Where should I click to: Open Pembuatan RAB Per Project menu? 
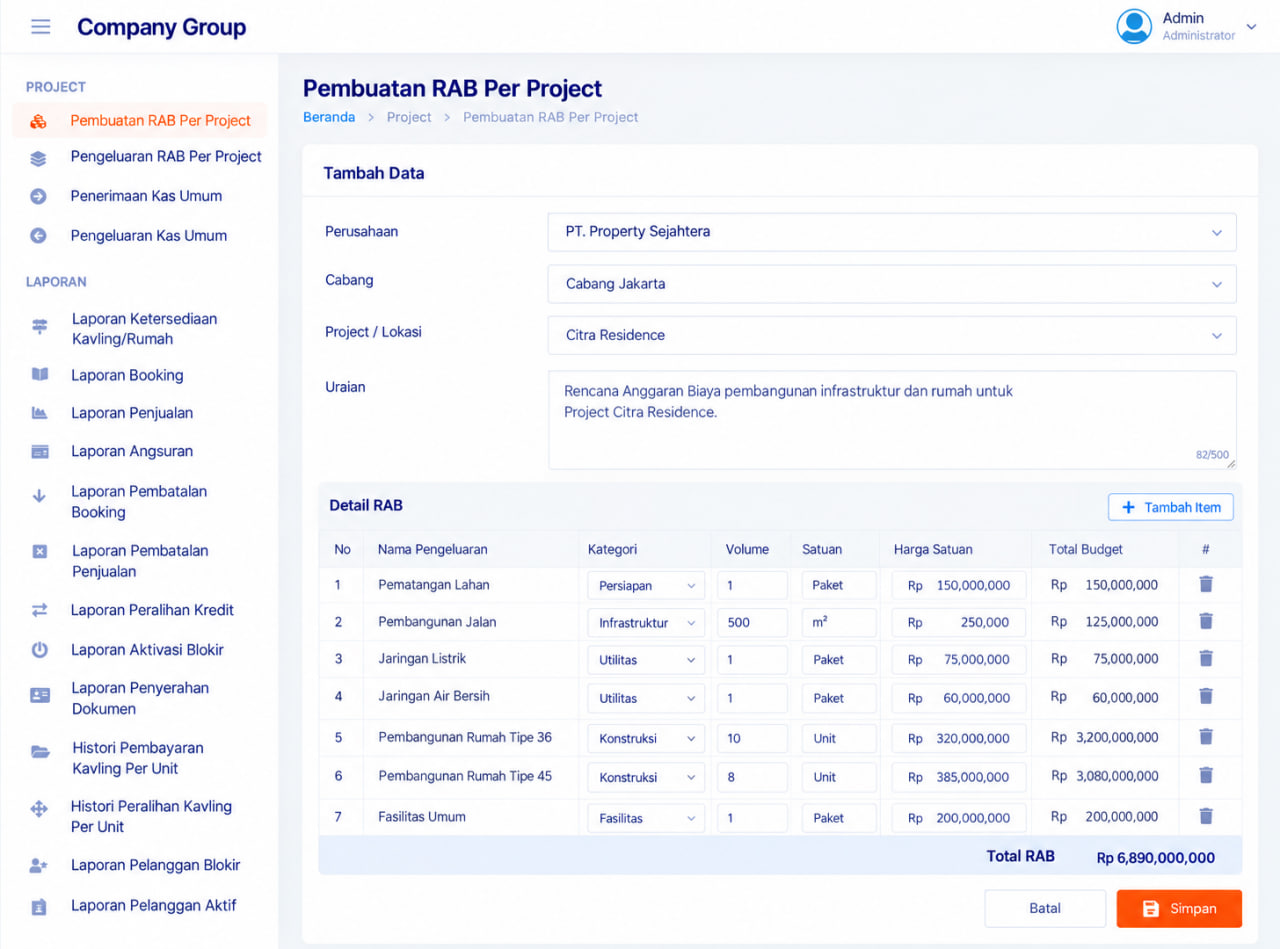click(x=140, y=120)
